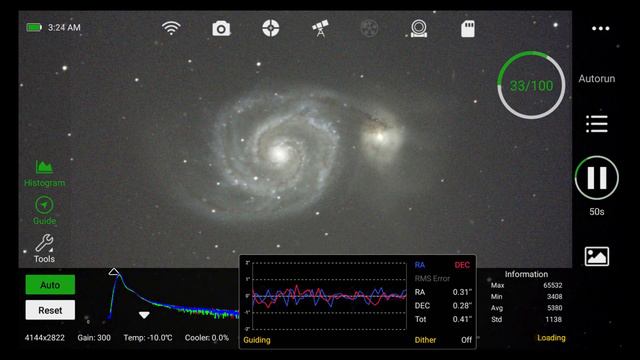Open the main camera settings icon

click(x=221, y=29)
